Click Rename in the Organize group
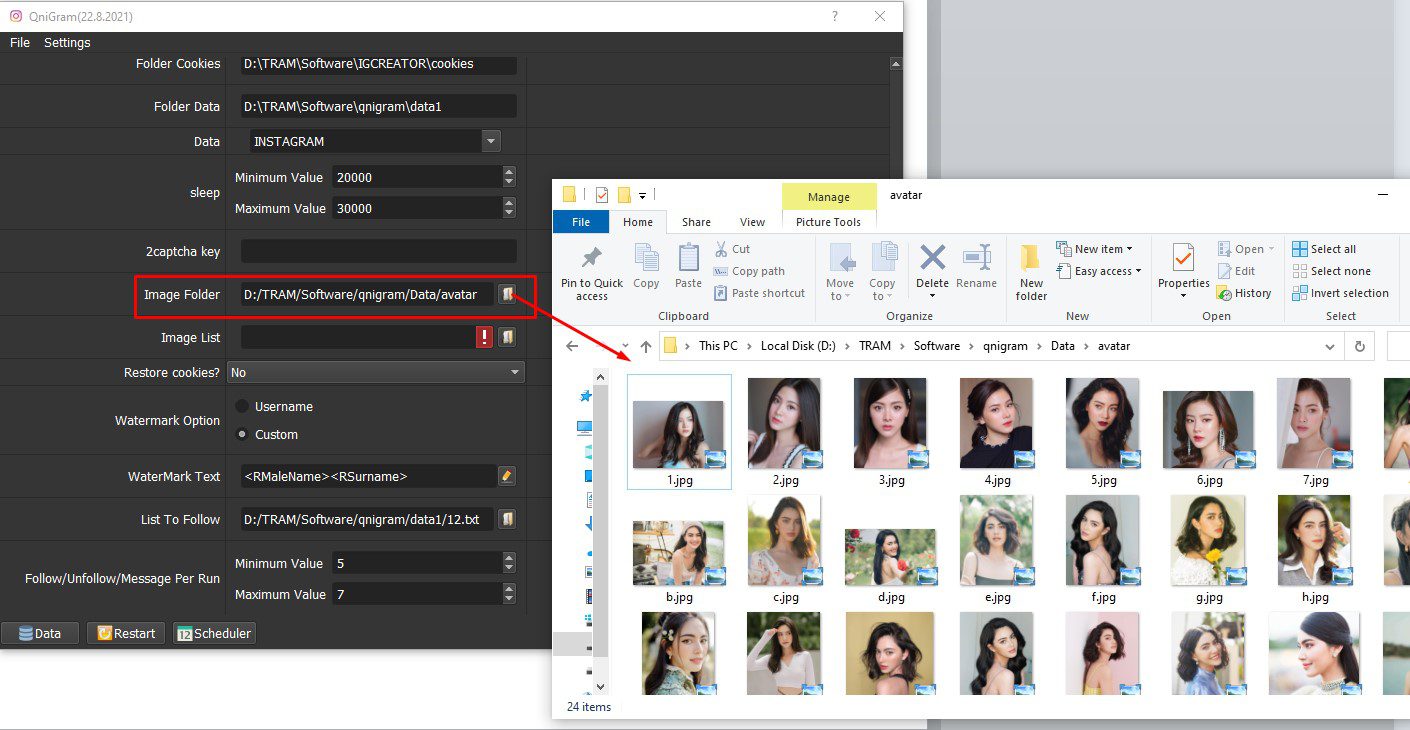Image resolution: width=1410 pixels, height=730 pixels. point(976,267)
